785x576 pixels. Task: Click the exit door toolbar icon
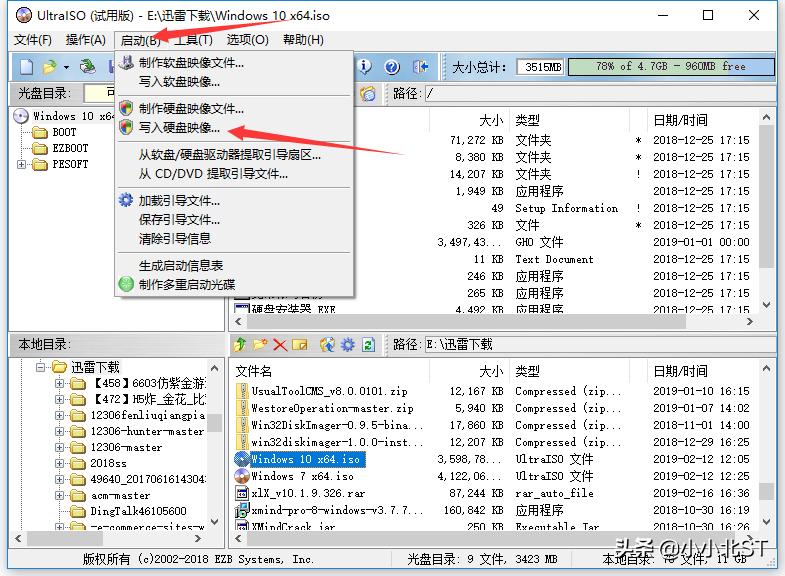(x=420, y=67)
